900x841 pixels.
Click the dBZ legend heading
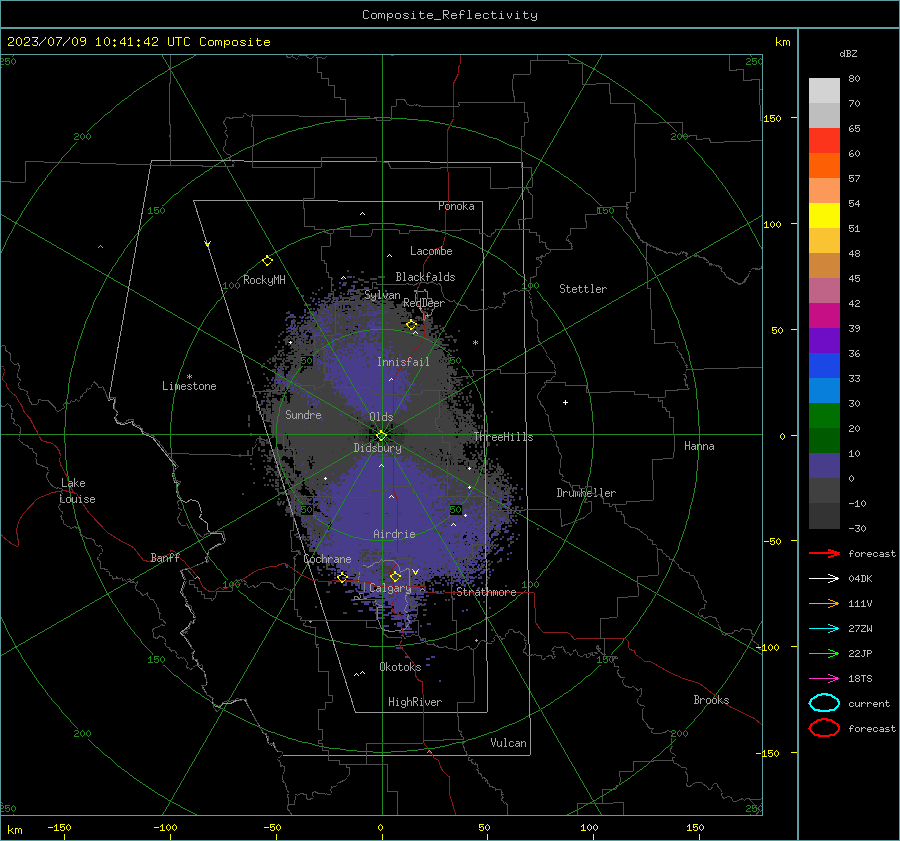coord(848,53)
